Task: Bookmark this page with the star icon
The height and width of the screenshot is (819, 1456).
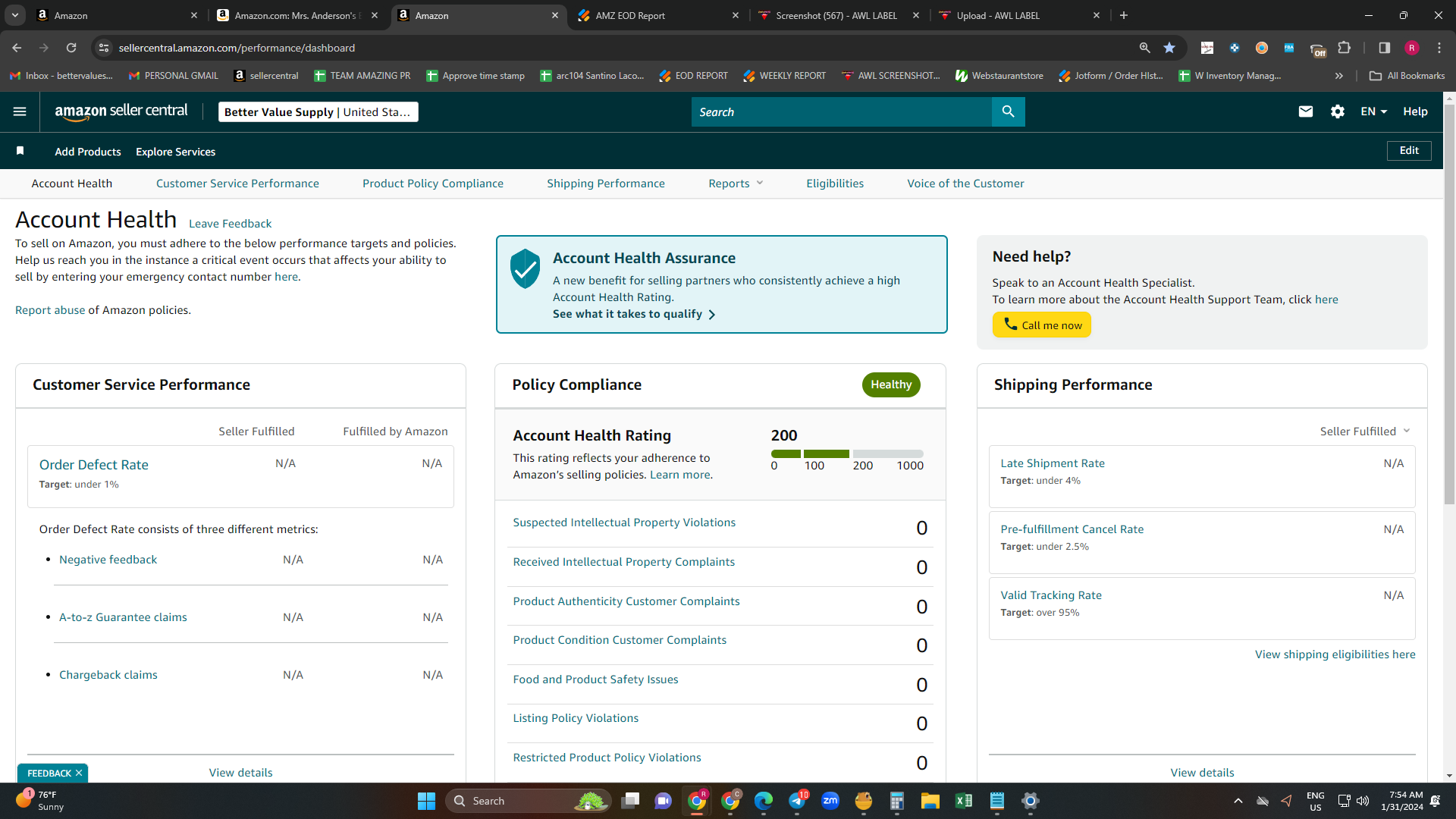Action: [x=1169, y=48]
